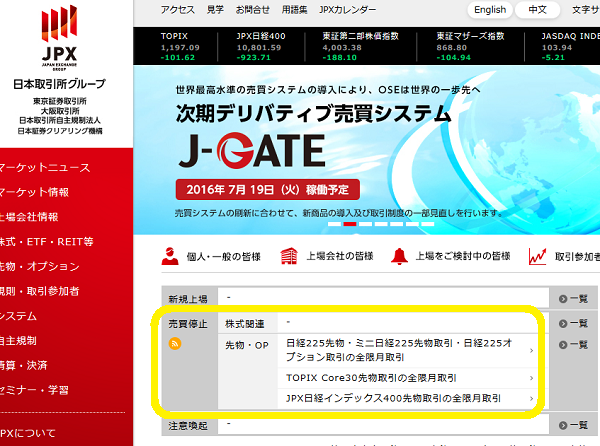Open the アクセス page

click(x=178, y=10)
